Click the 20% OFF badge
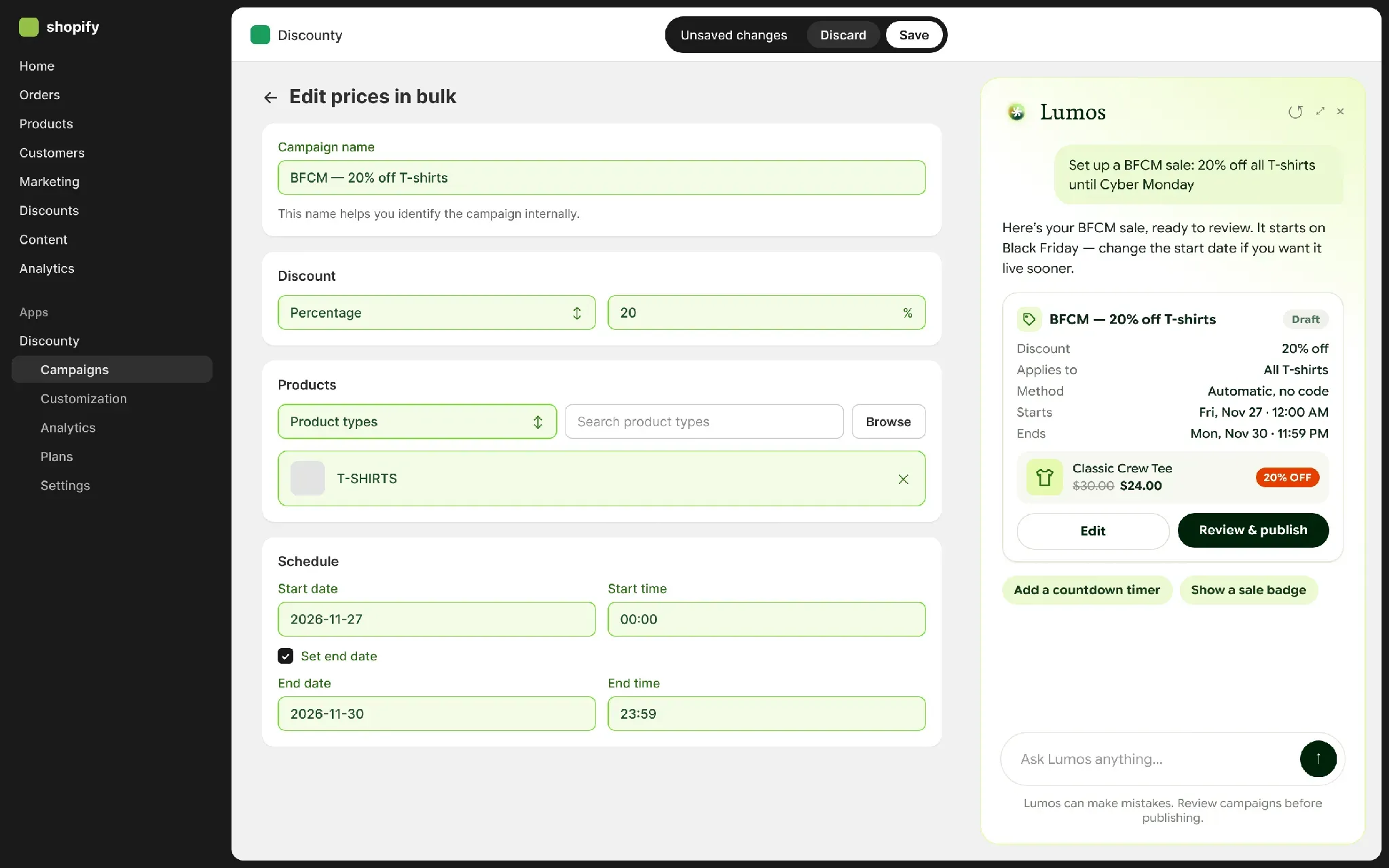This screenshot has height=868, width=1389. [1287, 477]
